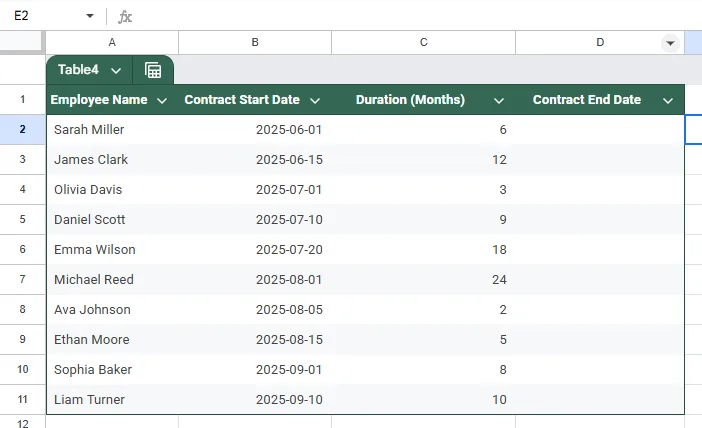The width and height of the screenshot is (702, 428).
Task: Select column C header
Action: [x=424, y=43]
